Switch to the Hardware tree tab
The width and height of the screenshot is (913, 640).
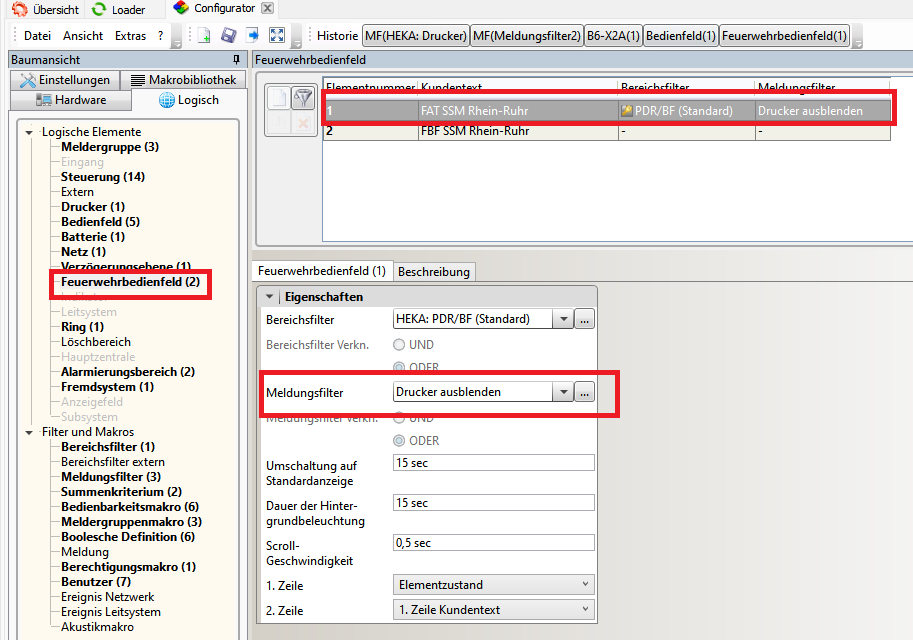point(71,100)
